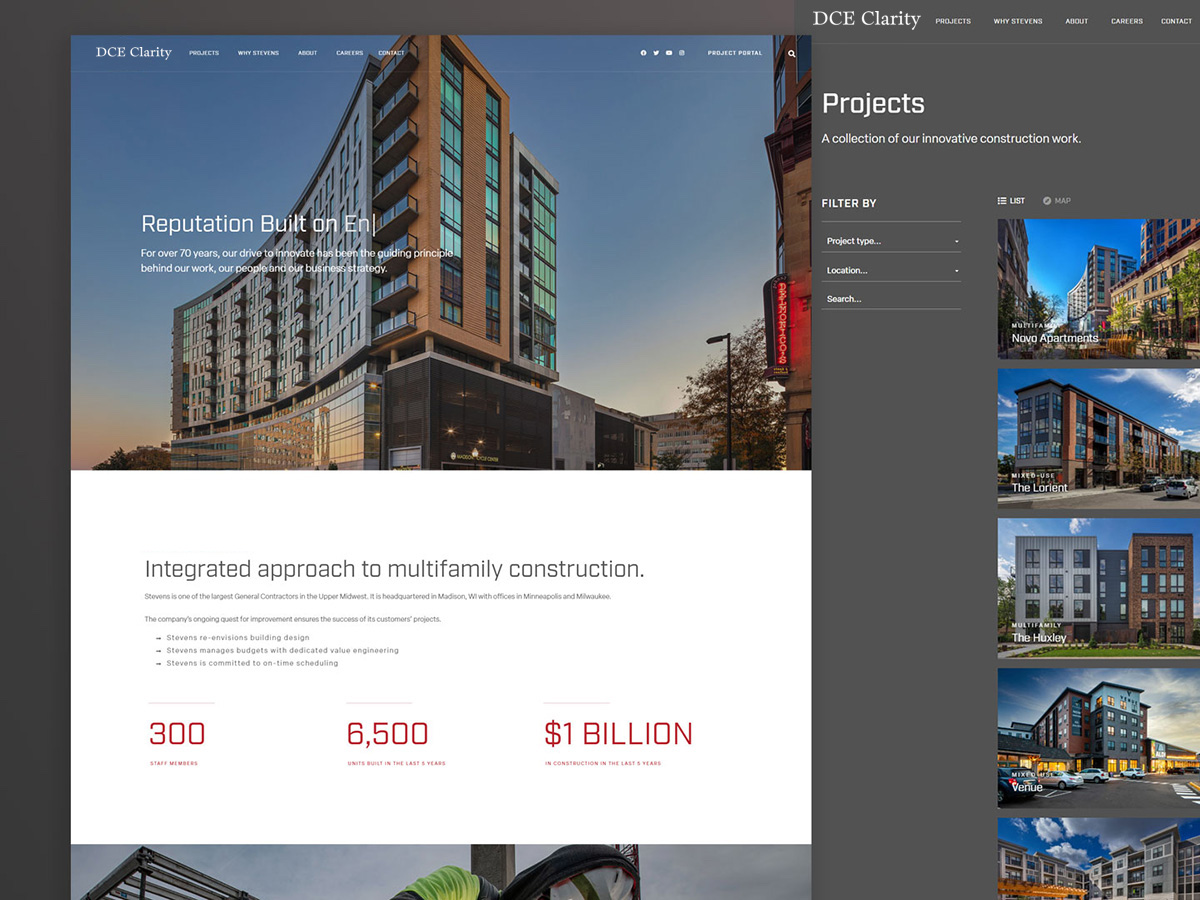Open Contact menu on the homepage

391,53
